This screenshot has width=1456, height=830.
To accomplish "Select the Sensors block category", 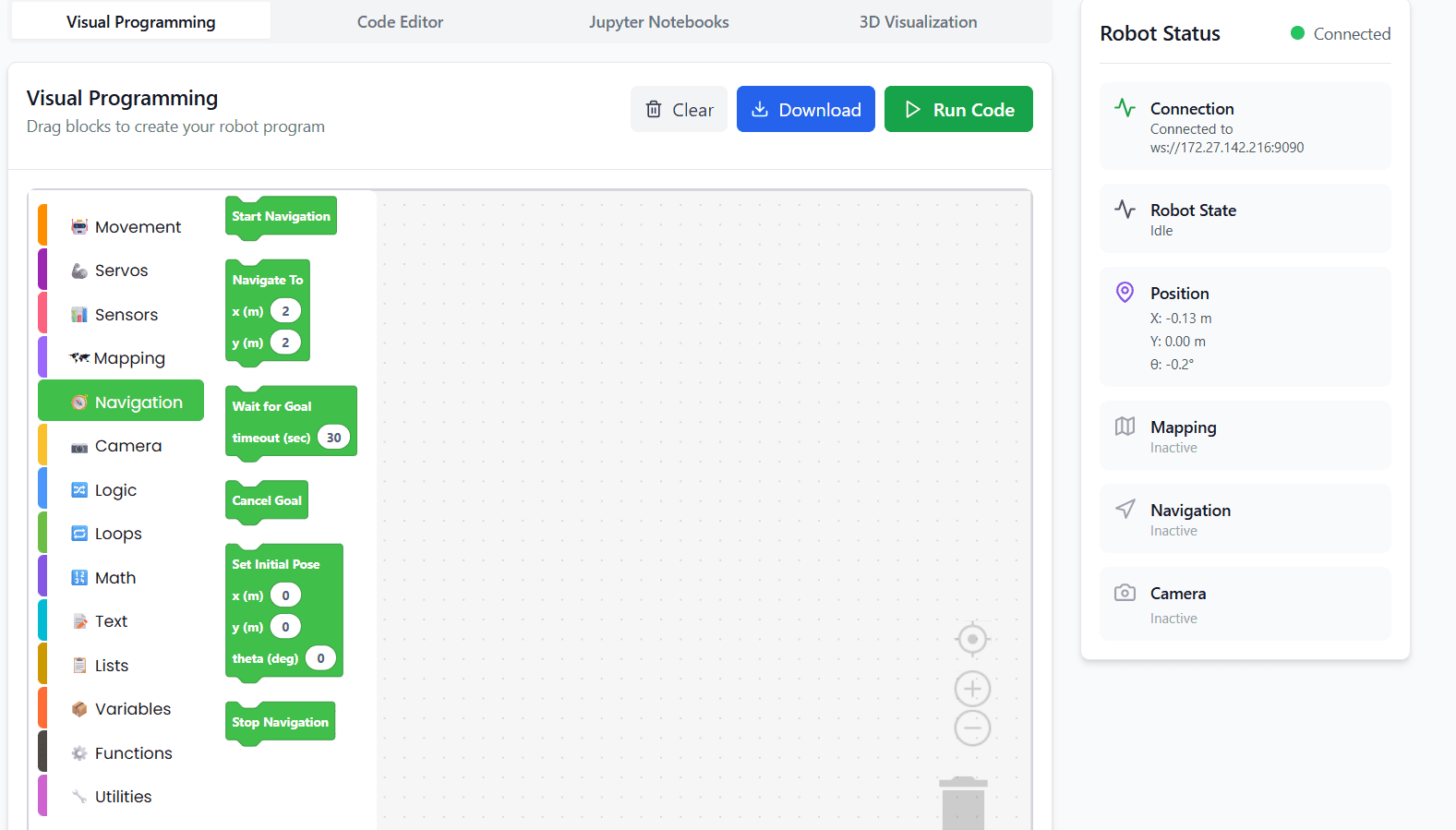I will [126, 315].
